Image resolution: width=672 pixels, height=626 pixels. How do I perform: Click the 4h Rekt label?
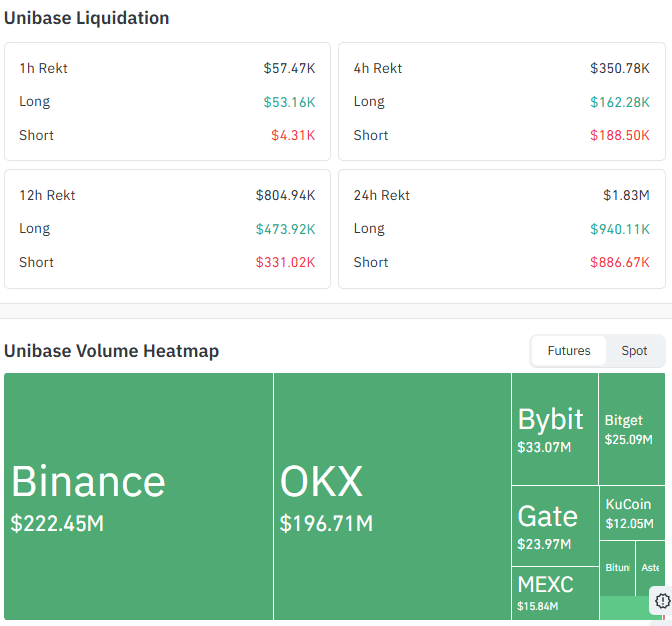[378, 68]
